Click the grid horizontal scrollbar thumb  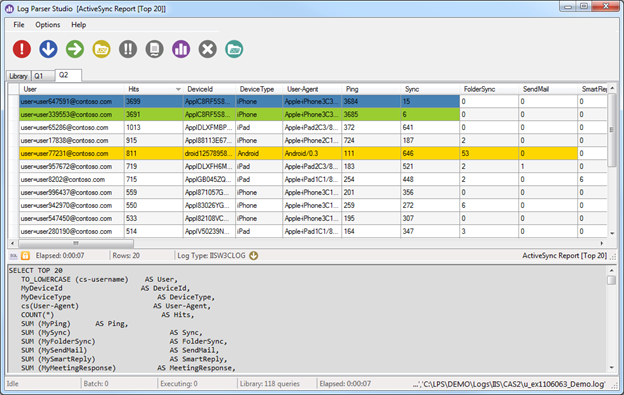76,243
